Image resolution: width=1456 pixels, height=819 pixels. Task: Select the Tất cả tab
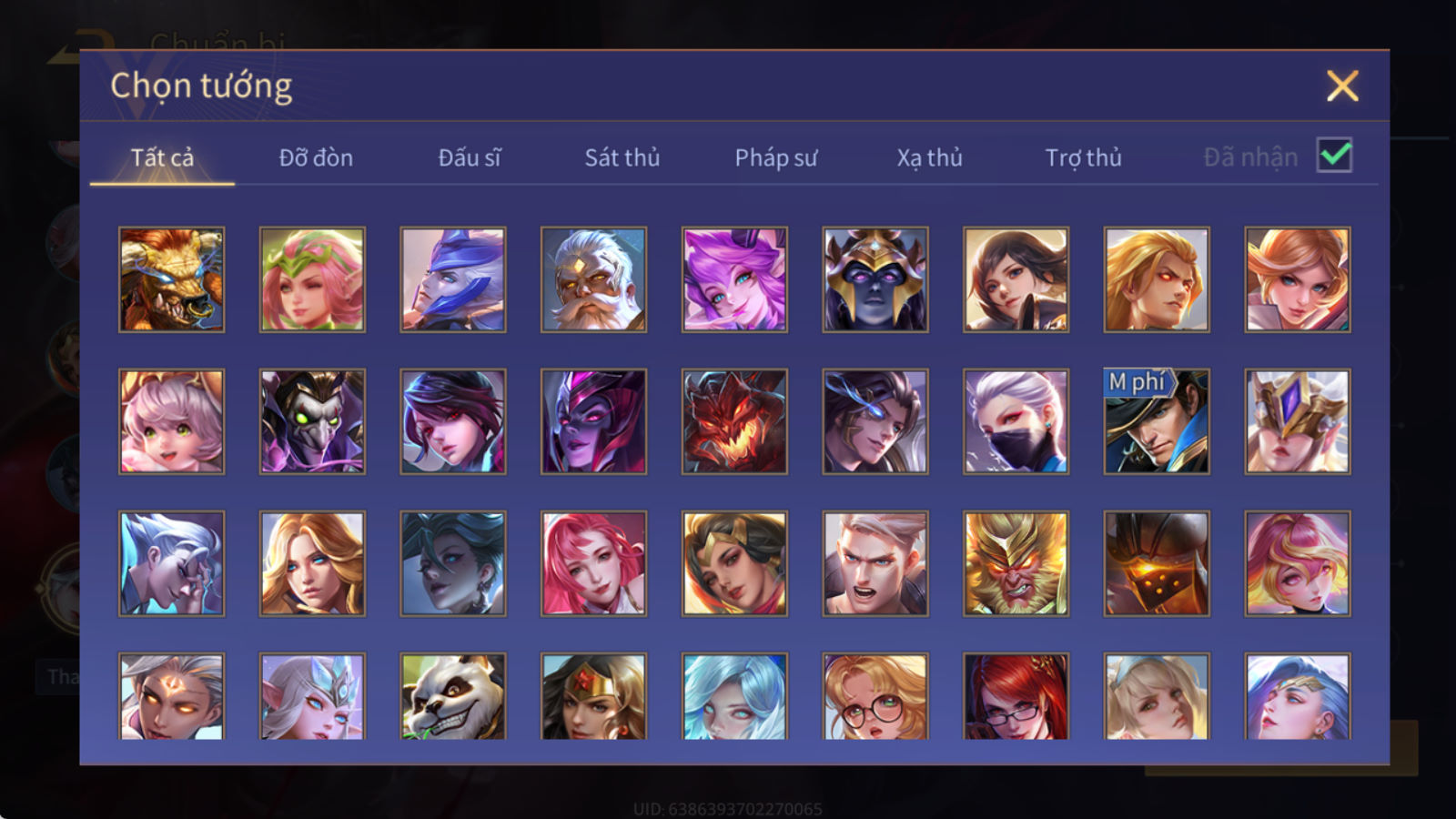[x=162, y=157]
